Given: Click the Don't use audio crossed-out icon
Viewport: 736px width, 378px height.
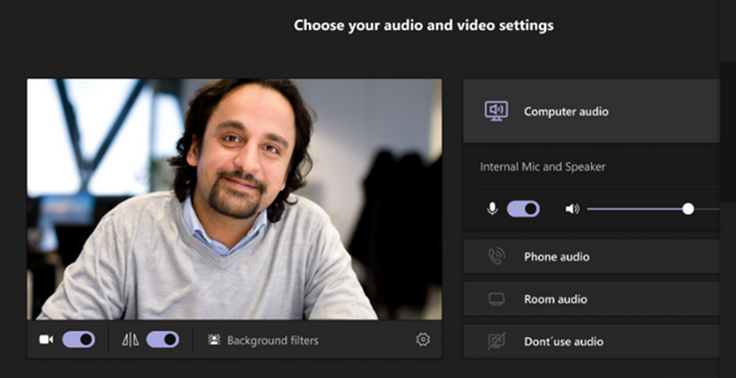Looking at the screenshot, I should pos(496,341).
